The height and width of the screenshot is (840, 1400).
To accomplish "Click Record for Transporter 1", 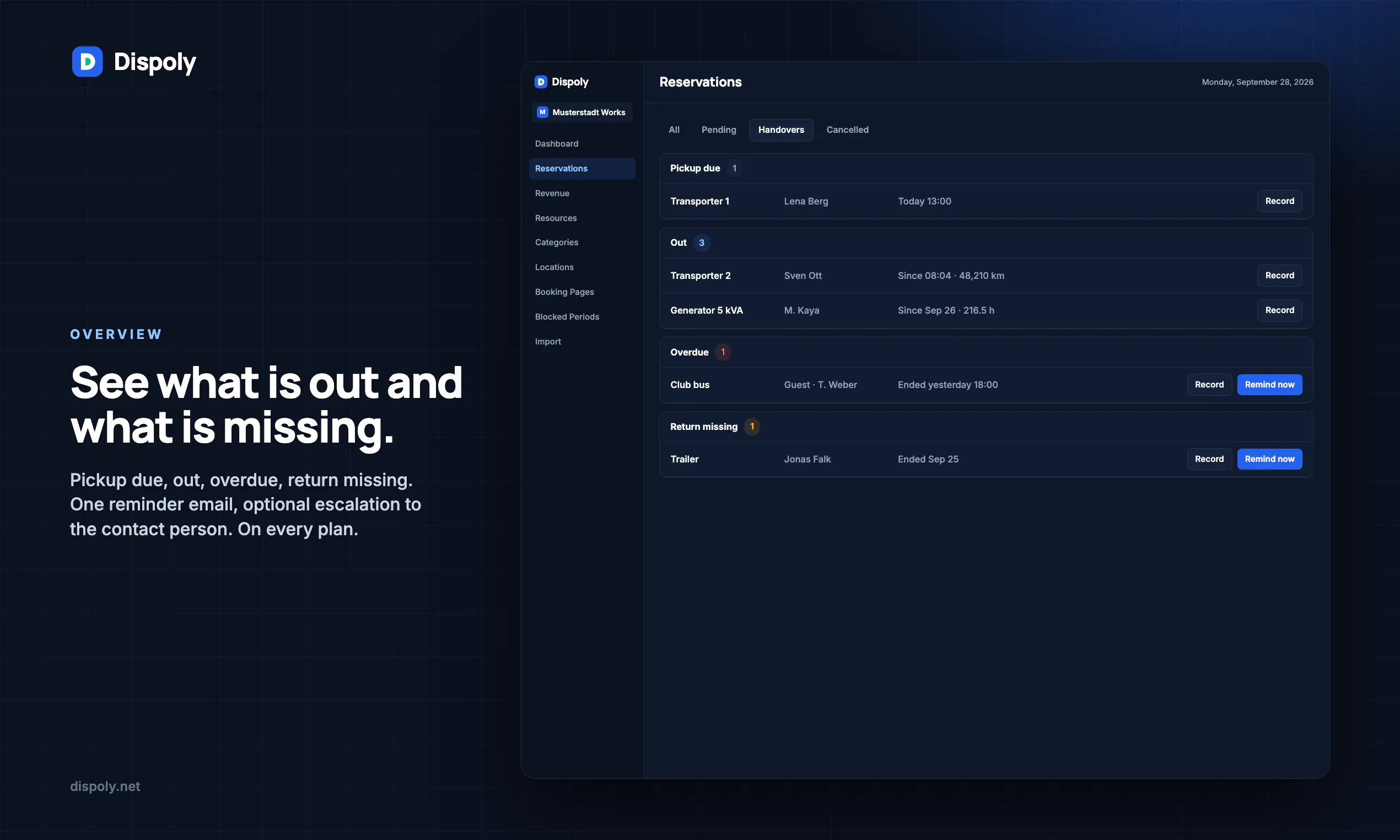I will pos(1279,202).
